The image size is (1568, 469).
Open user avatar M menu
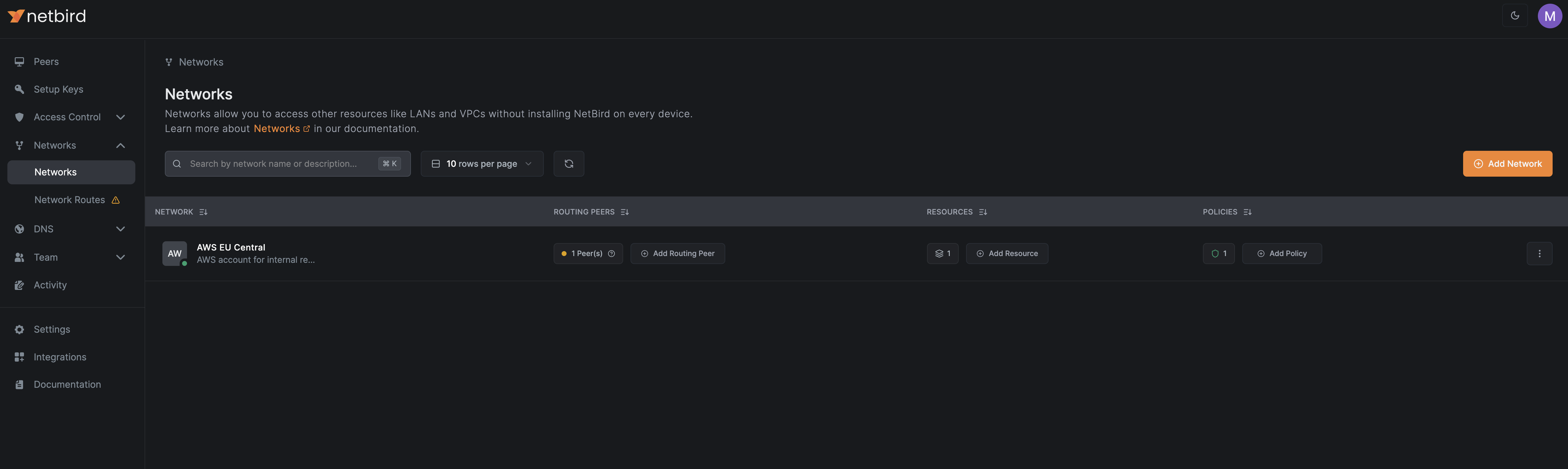[x=1549, y=16]
